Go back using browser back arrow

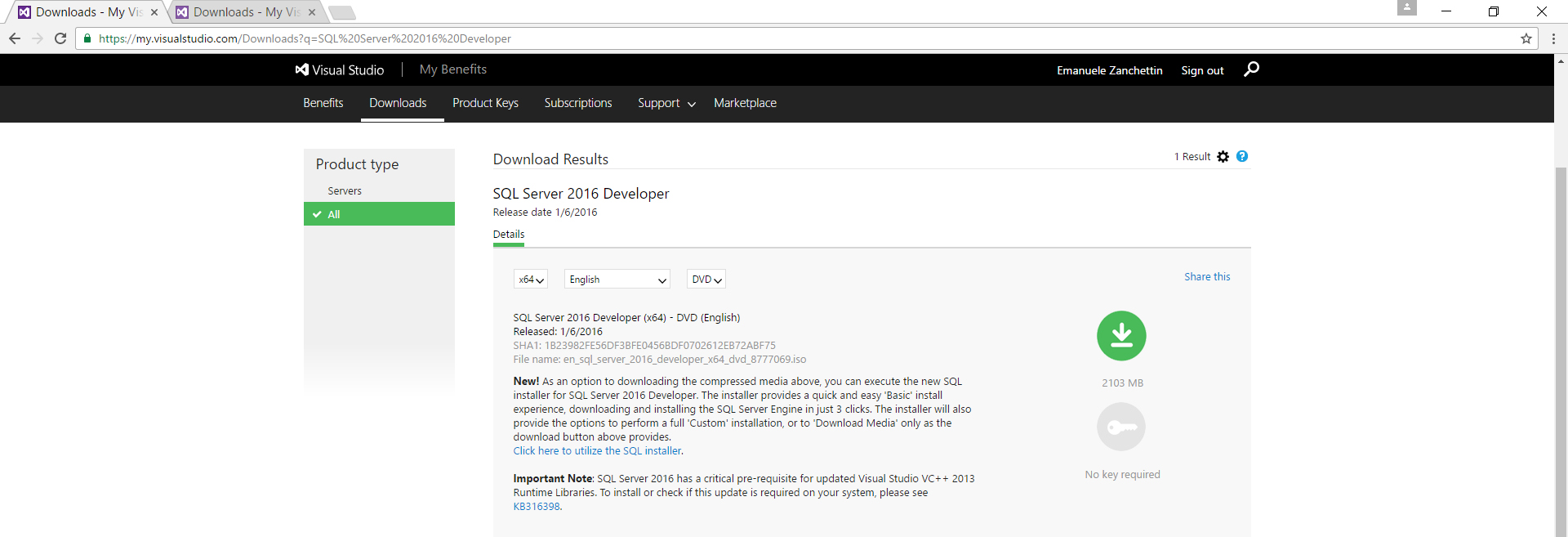15,38
